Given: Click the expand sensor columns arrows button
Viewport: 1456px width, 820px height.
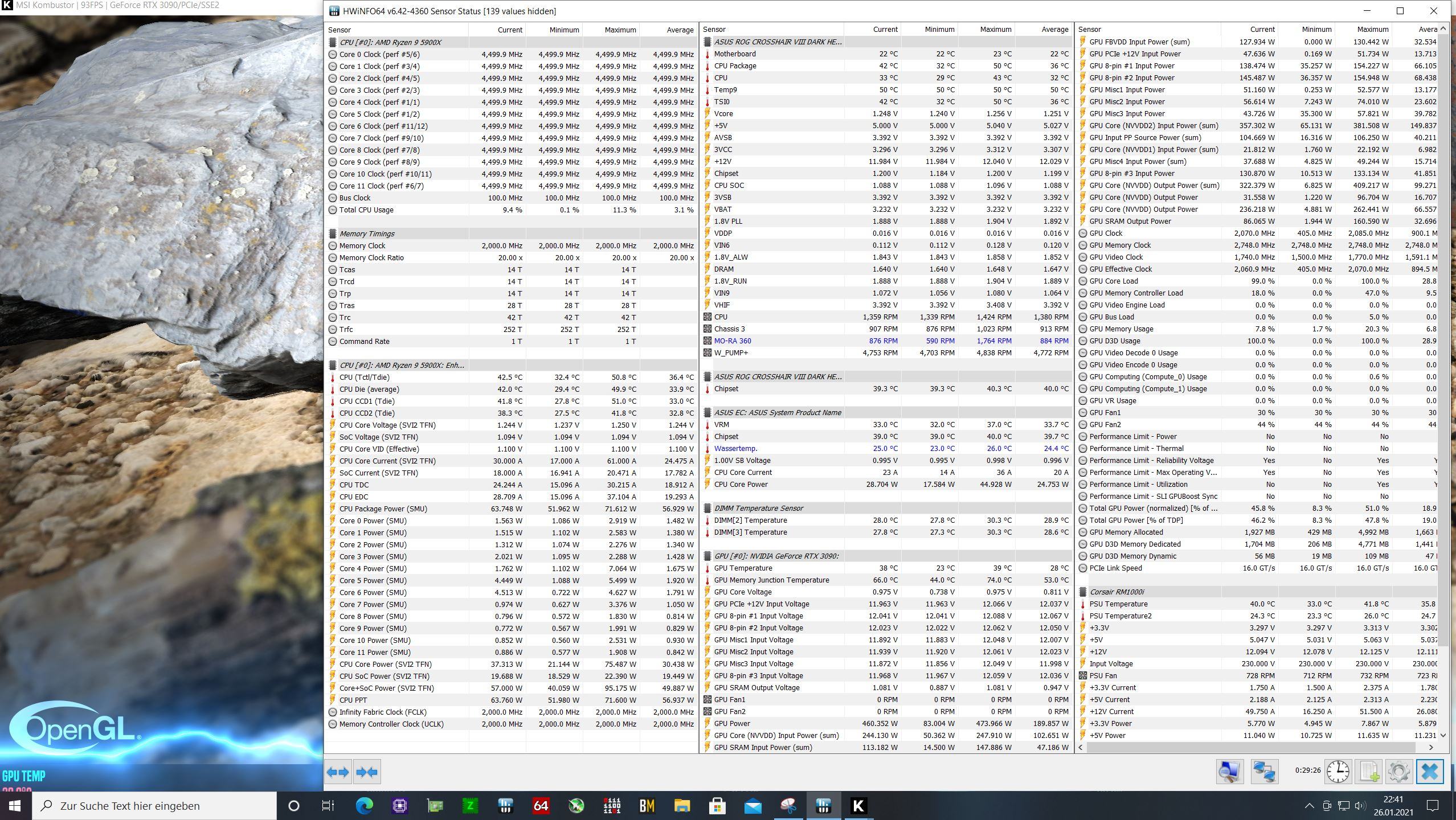Looking at the screenshot, I should tap(338, 772).
